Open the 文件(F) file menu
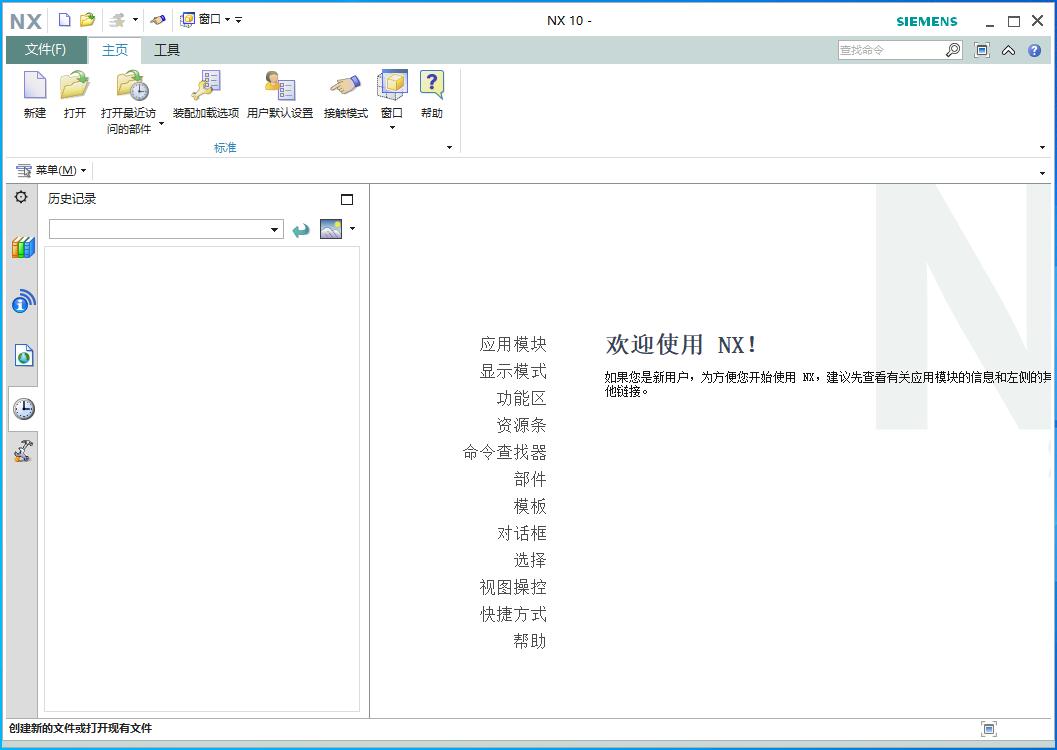This screenshot has height=750, width=1057. [46, 50]
